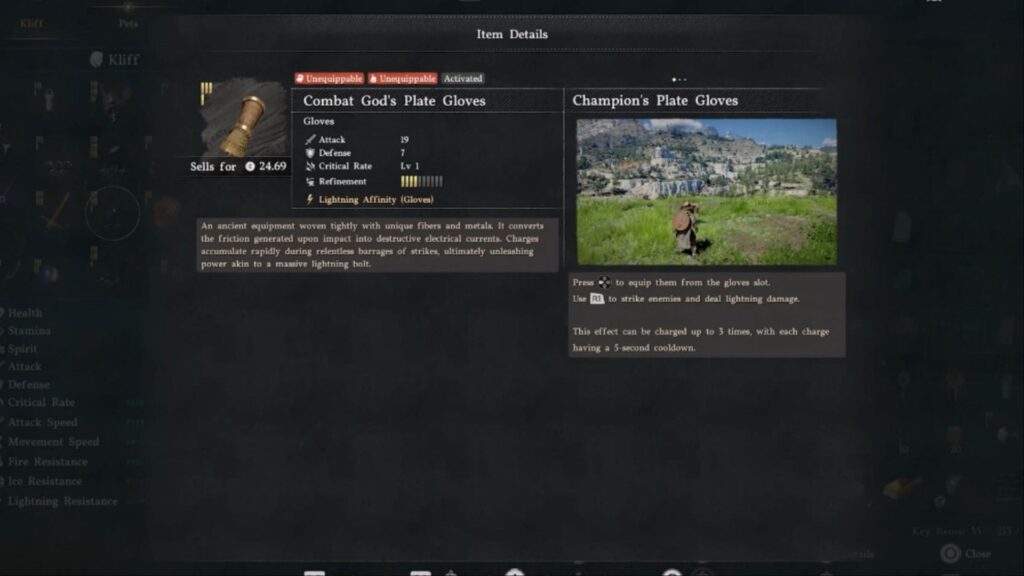Click the R1 button icon in the hint
The height and width of the screenshot is (576, 1024).
(597, 298)
